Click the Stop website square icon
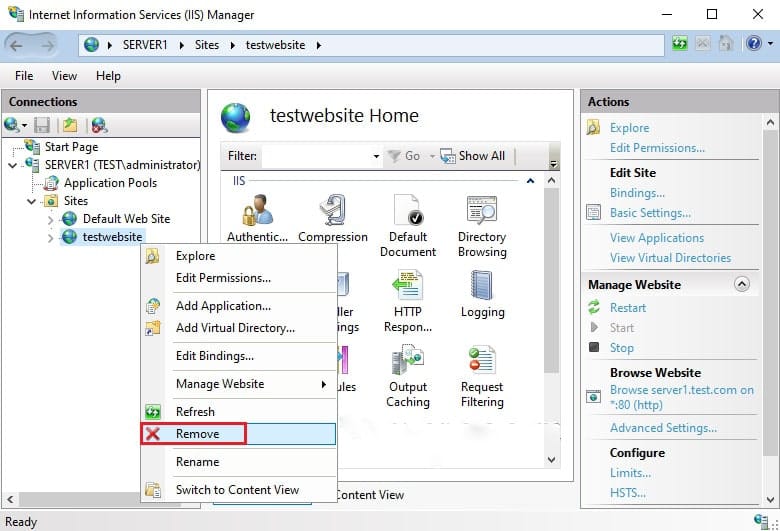Image resolution: width=780 pixels, height=531 pixels. pyautogui.click(x=594, y=347)
